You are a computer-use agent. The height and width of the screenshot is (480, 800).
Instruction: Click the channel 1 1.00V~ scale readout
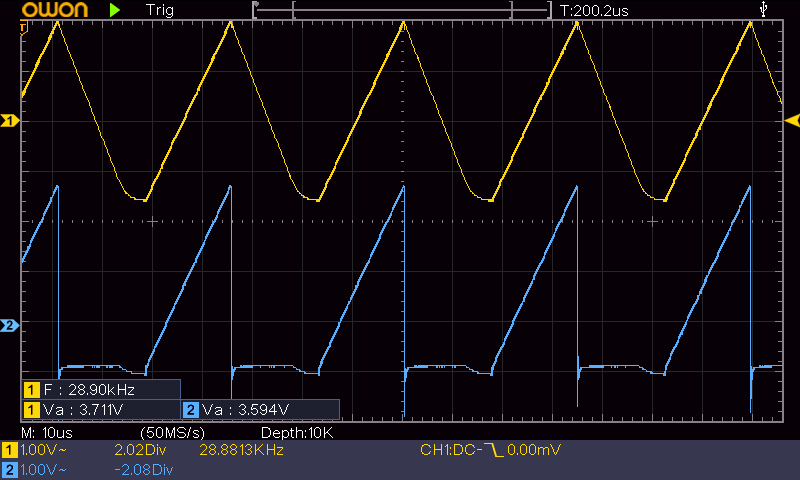pyautogui.click(x=43, y=450)
